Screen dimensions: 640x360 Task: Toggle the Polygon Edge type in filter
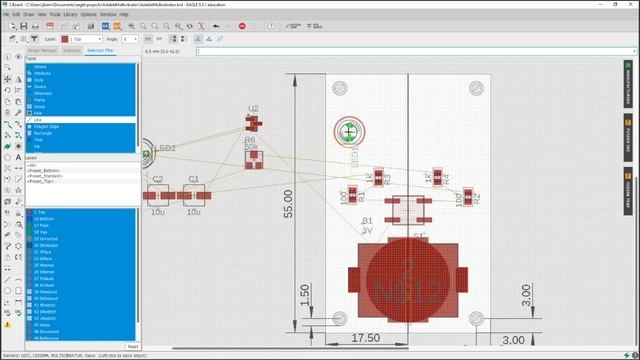click(x=81, y=127)
